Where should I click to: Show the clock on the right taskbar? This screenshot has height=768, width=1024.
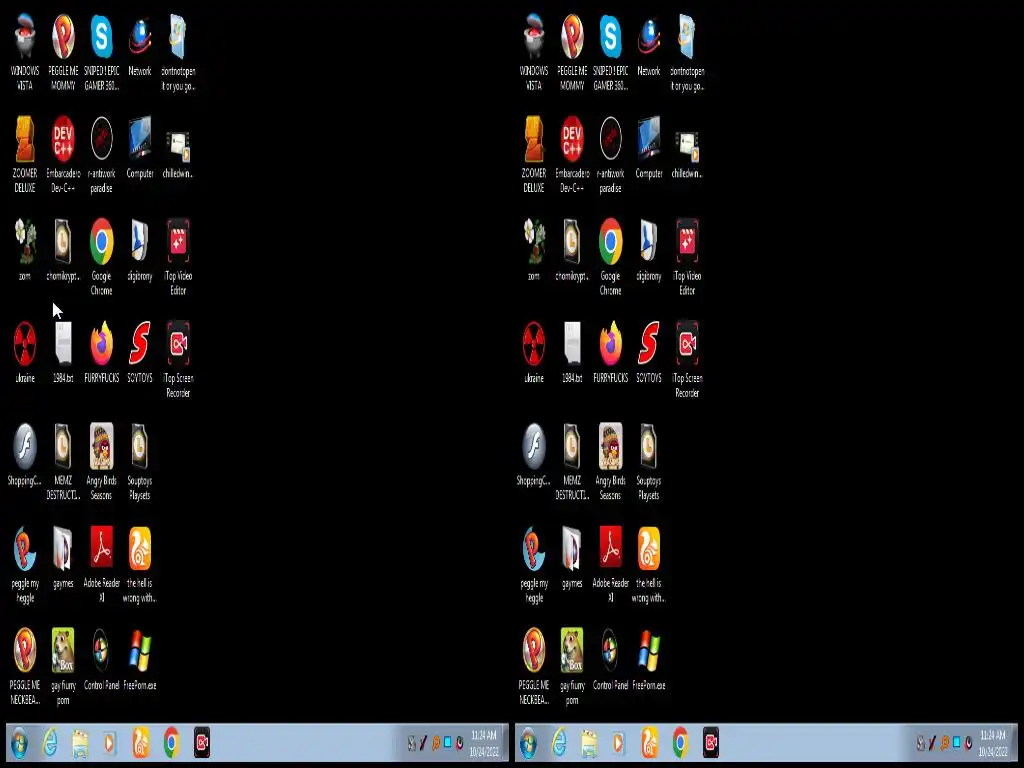993,743
